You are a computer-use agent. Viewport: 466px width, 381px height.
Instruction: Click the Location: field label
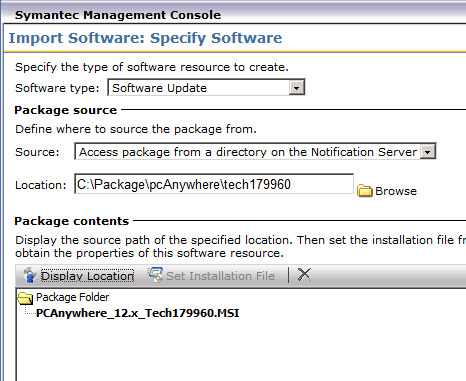[41, 185]
